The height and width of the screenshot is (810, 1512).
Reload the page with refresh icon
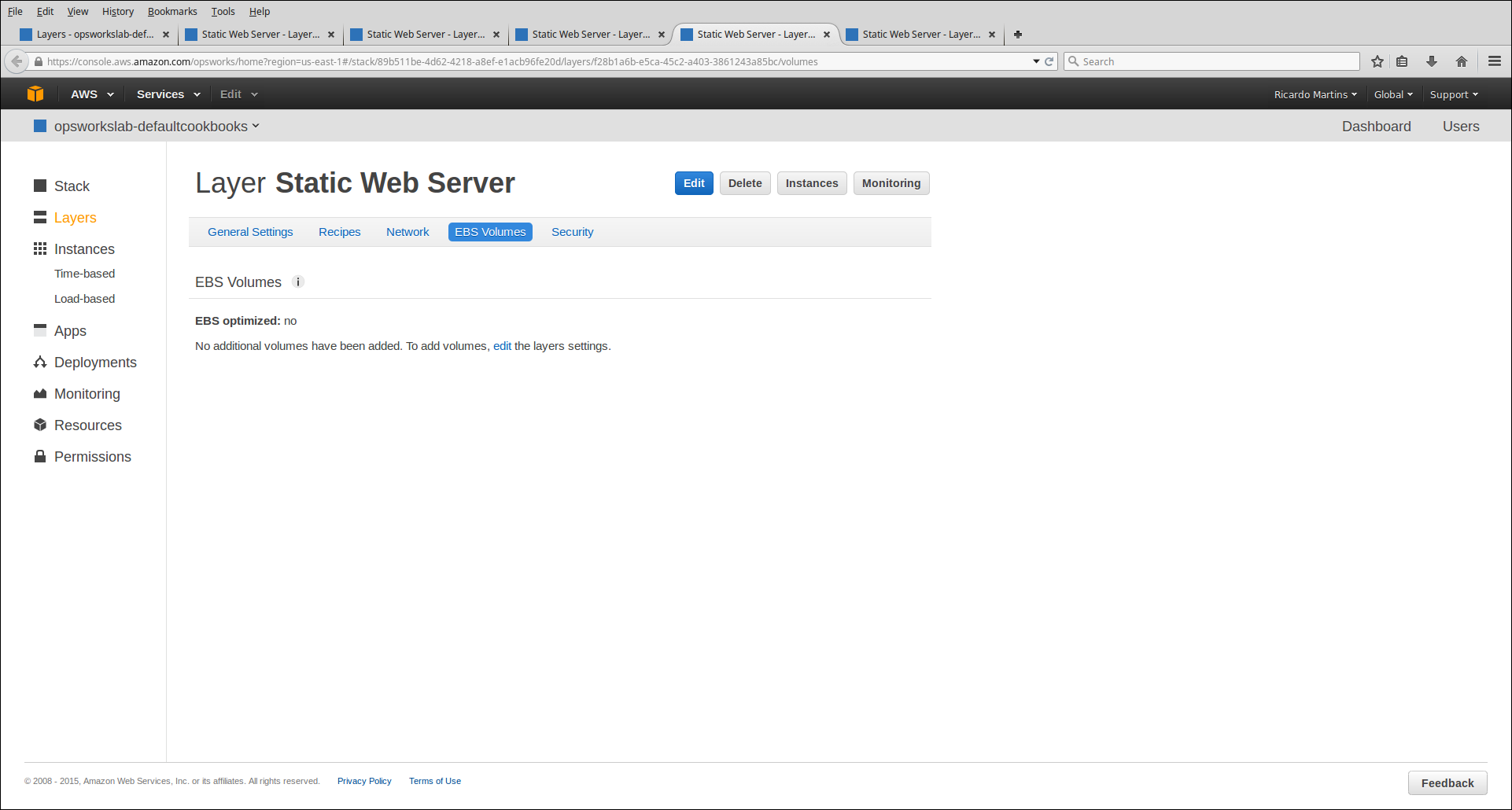(x=1049, y=61)
